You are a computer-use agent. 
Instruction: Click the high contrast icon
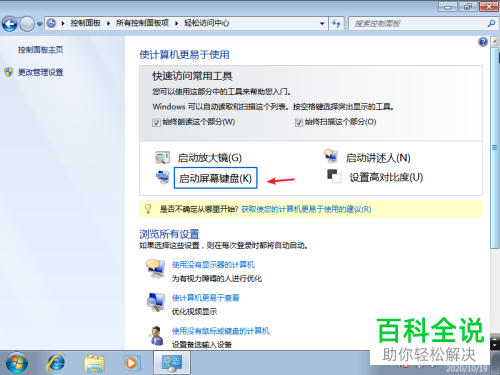coord(334,176)
